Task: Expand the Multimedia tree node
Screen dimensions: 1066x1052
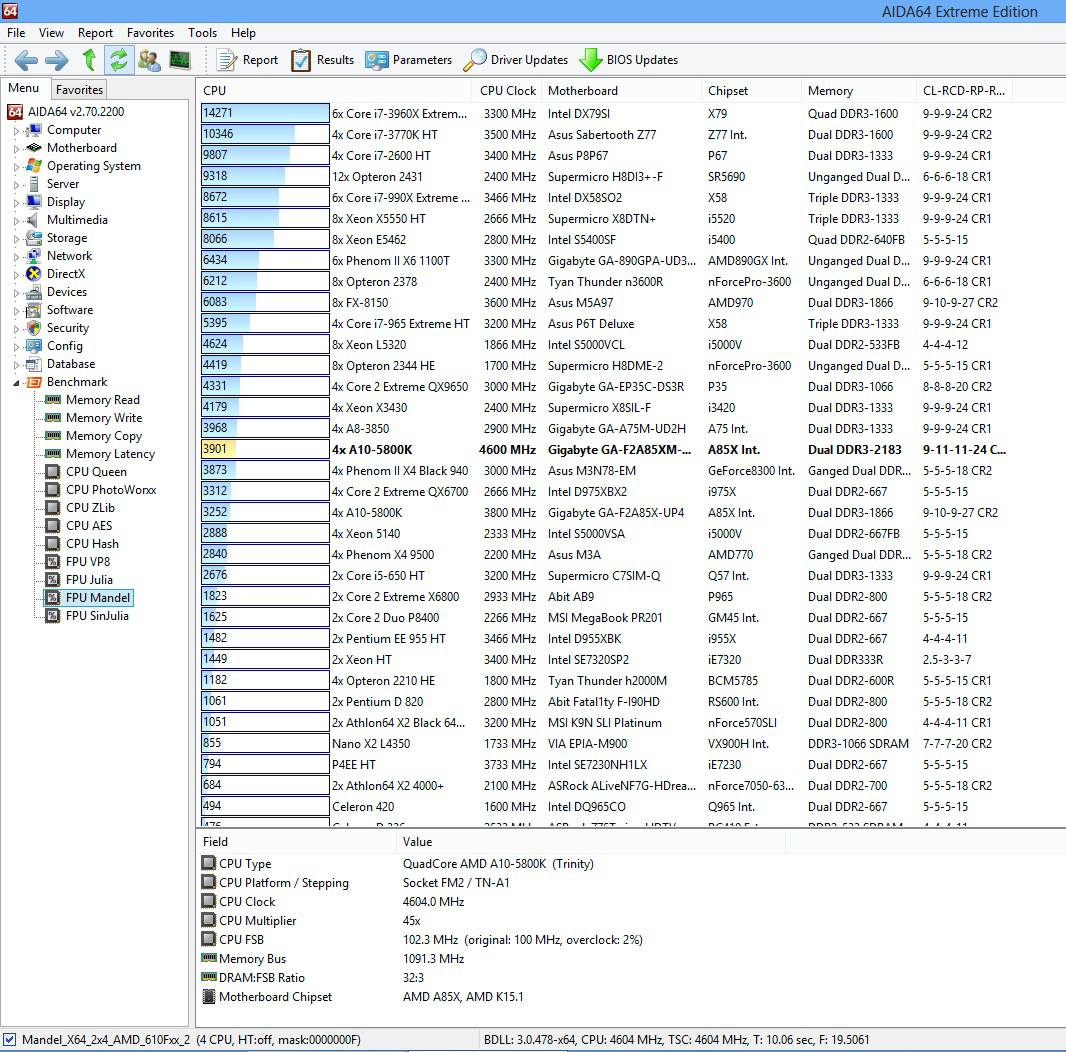Action: (x=16, y=220)
